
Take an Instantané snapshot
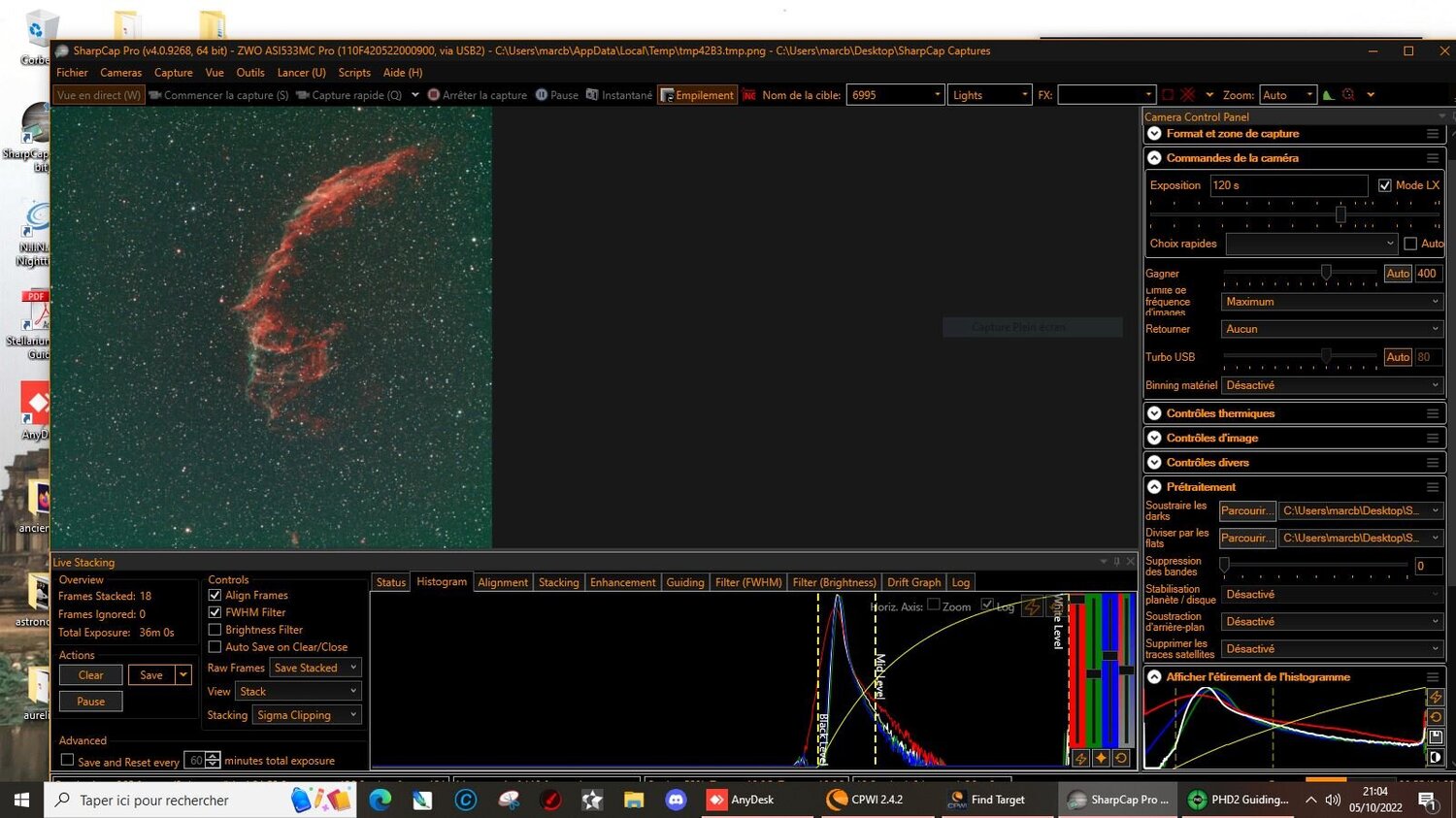pyautogui.click(x=619, y=95)
